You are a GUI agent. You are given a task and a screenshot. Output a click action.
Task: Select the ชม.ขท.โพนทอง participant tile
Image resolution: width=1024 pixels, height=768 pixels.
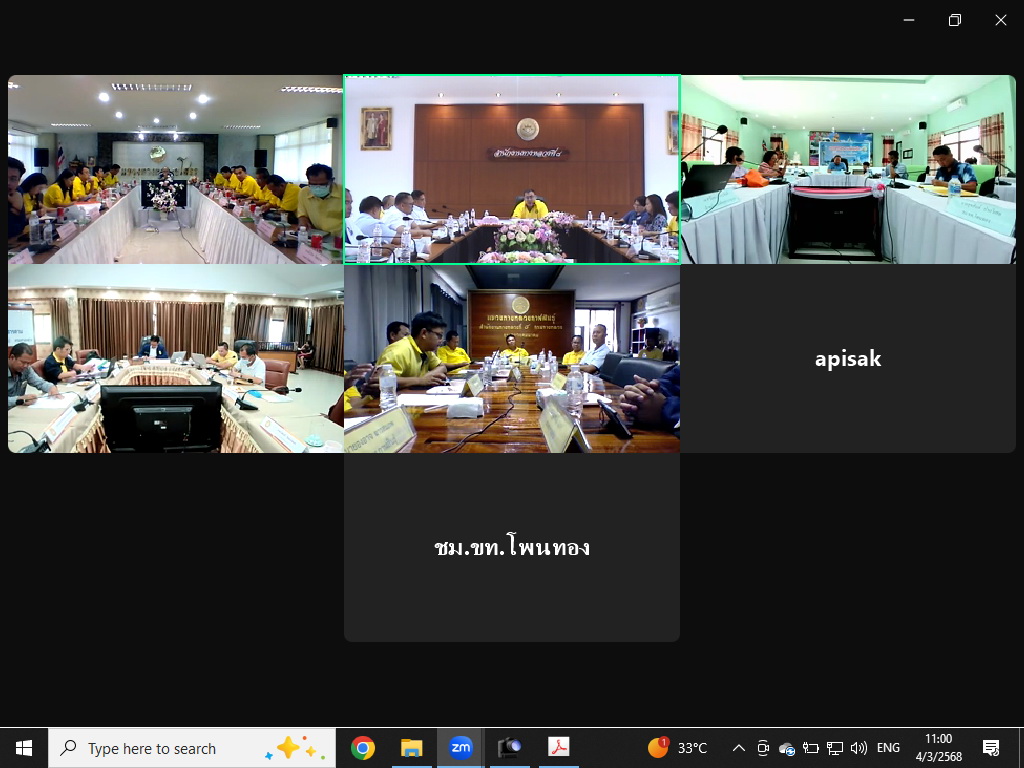tap(512, 547)
